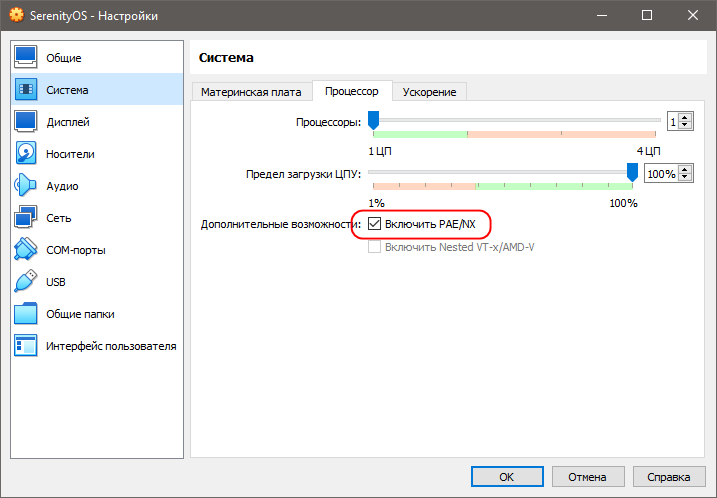Click the Shared folders (Общие папки) folder icon
717x498 pixels.
[26, 314]
